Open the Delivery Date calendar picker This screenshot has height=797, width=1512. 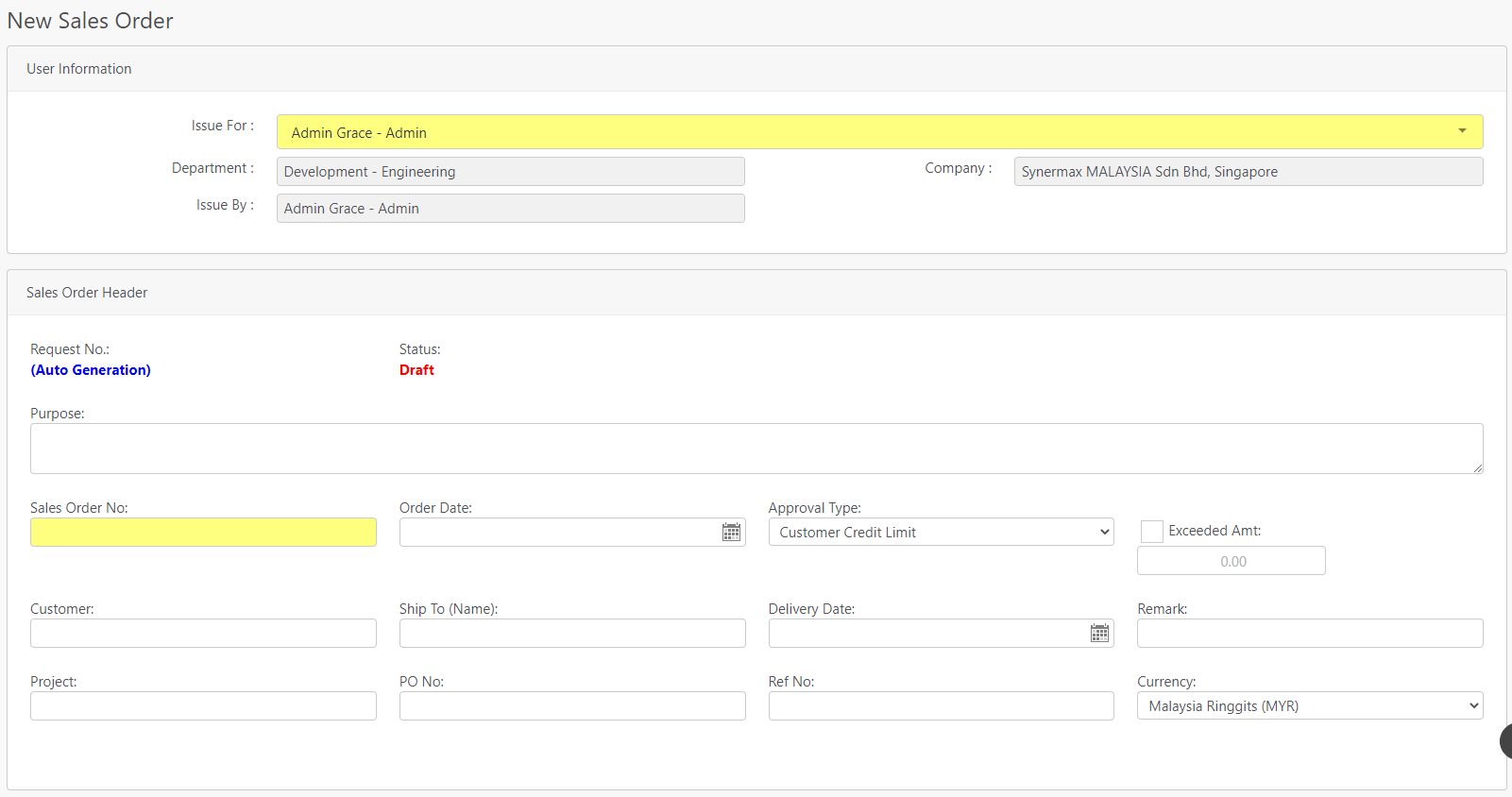[1099, 634]
